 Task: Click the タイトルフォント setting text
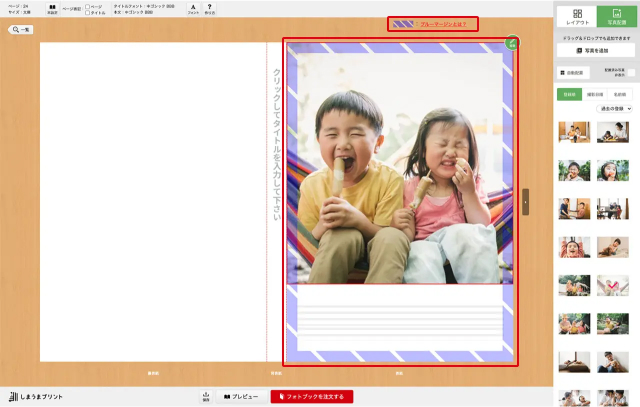coord(144,6)
